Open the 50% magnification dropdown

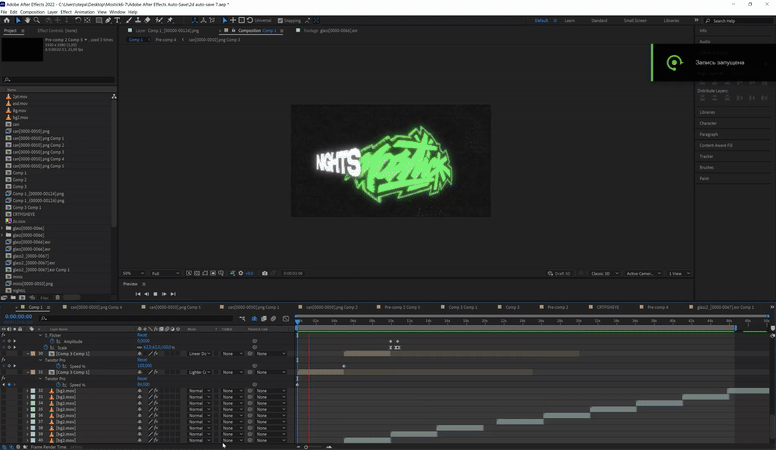point(133,273)
